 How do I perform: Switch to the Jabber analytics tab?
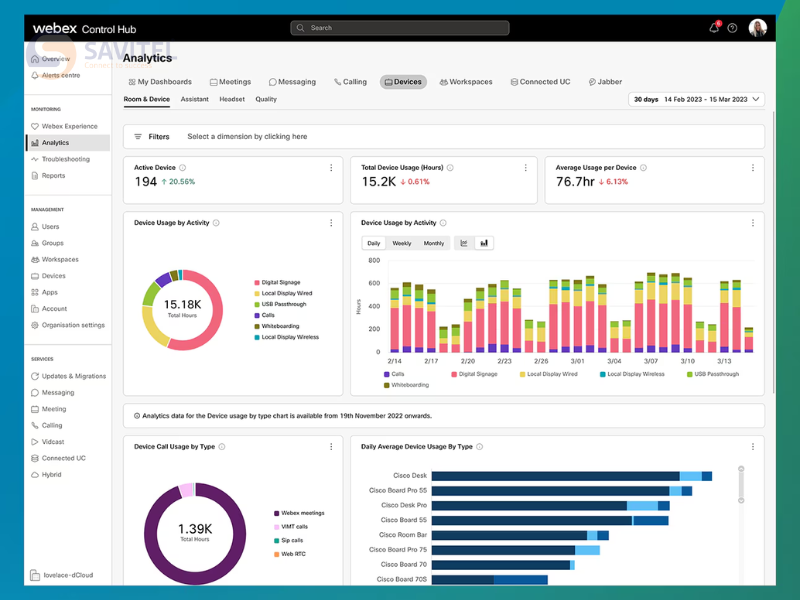click(605, 82)
